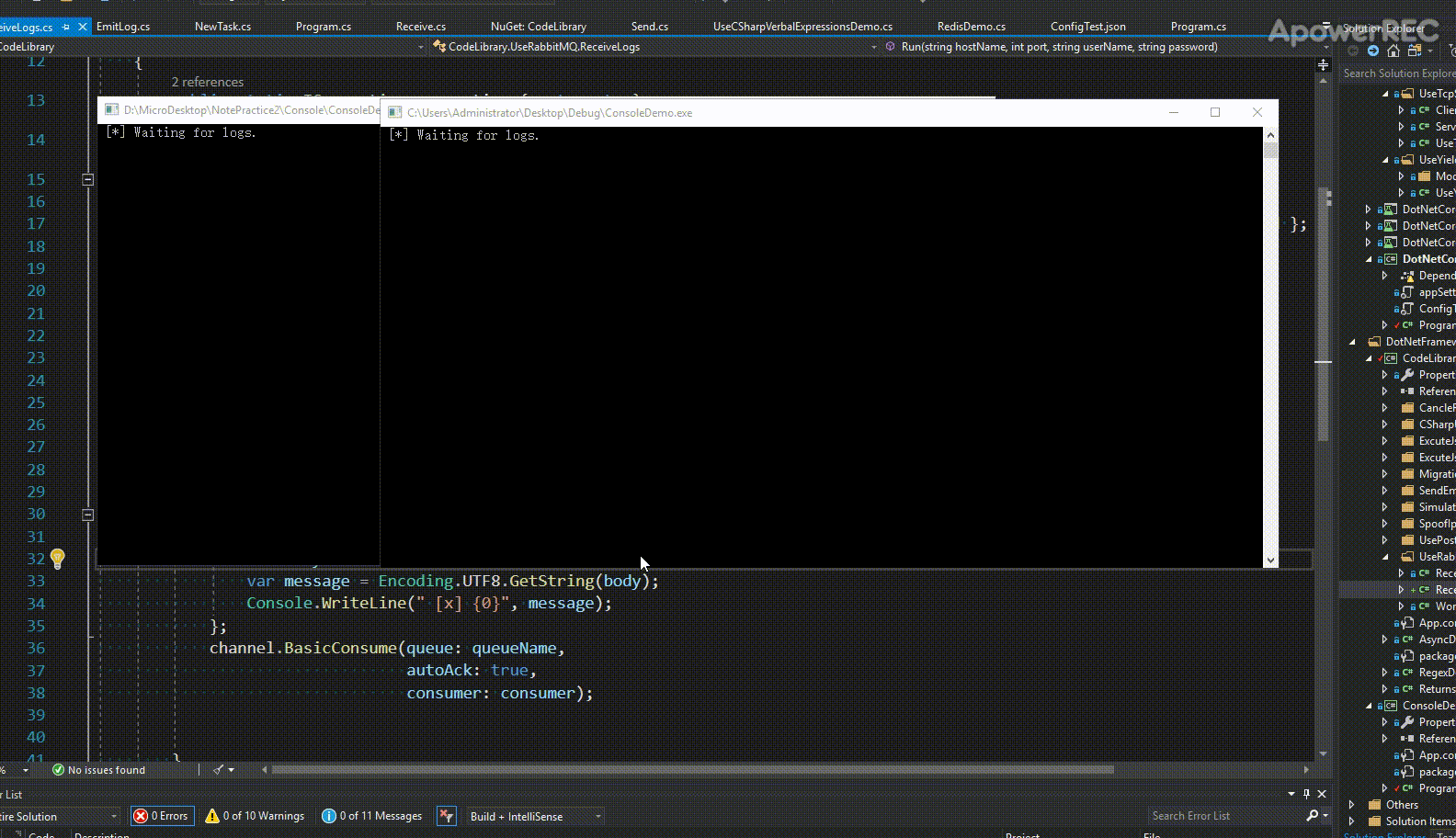
Task: Click the split-editor handle icon above vertical scrollbar
Action: (1324, 65)
